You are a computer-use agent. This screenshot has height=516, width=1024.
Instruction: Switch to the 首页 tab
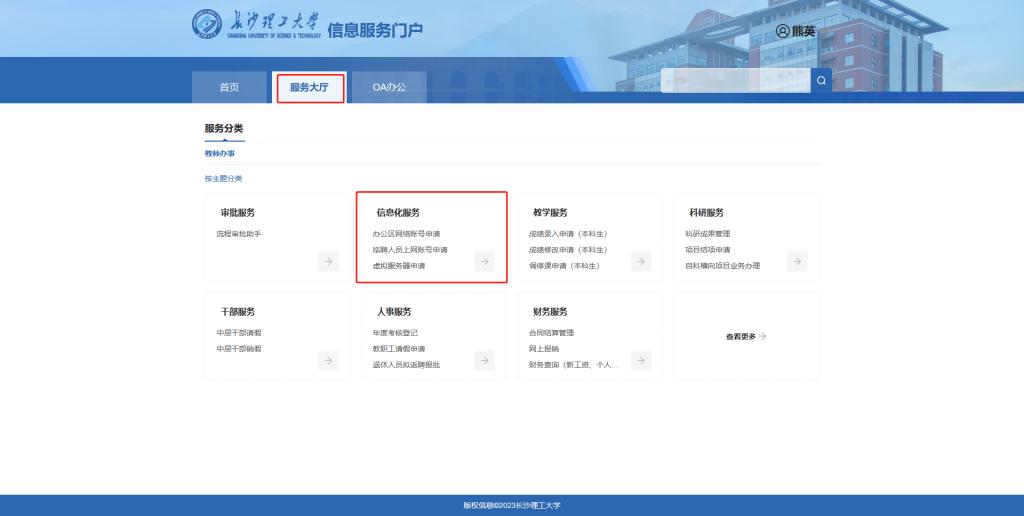(x=229, y=88)
